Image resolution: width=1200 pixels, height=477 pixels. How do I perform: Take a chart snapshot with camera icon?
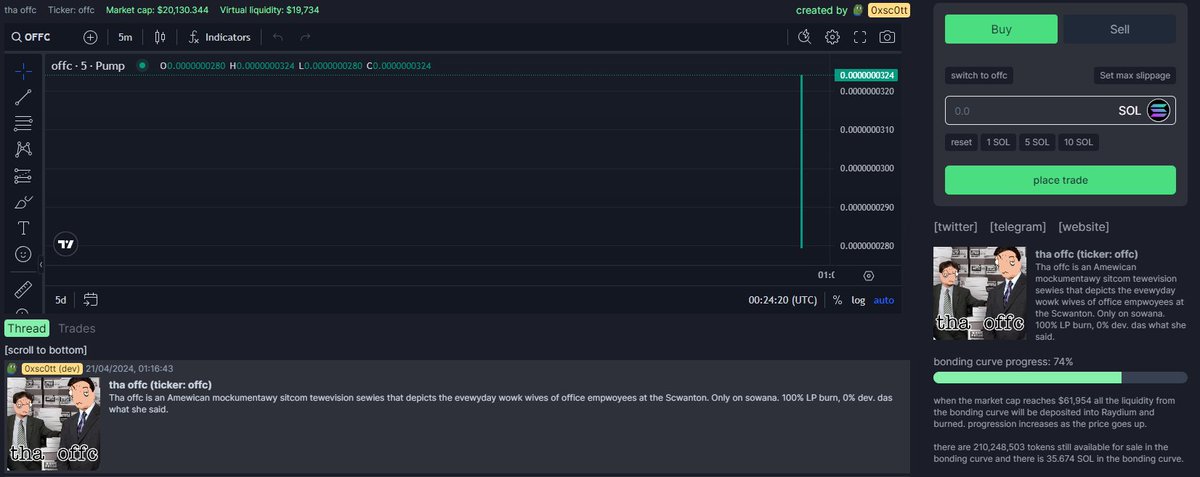click(x=887, y=37)
